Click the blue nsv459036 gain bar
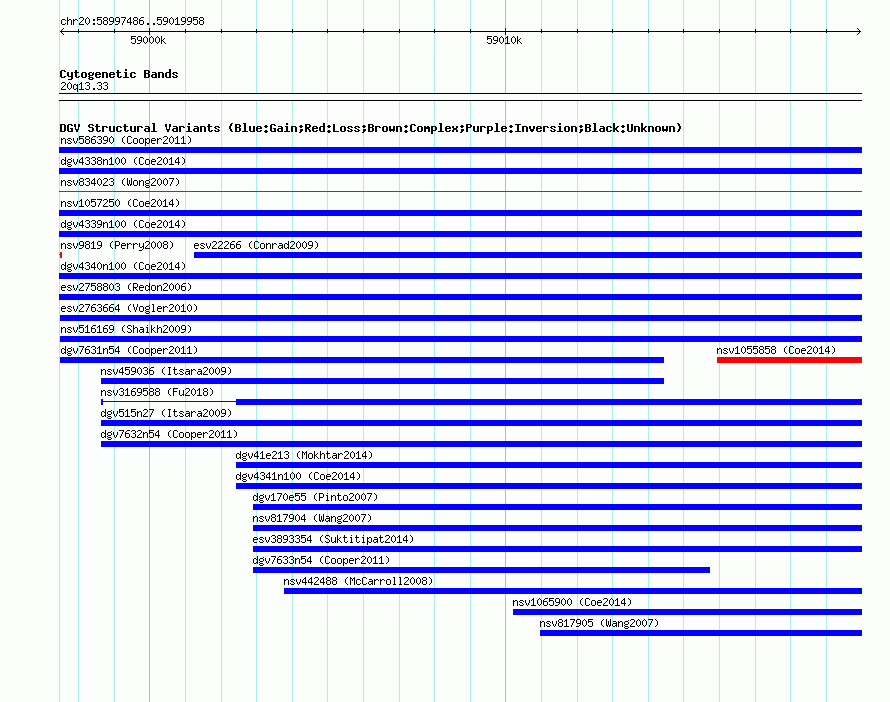The height and width of the screenshot is (702, 890). [382, 381]
